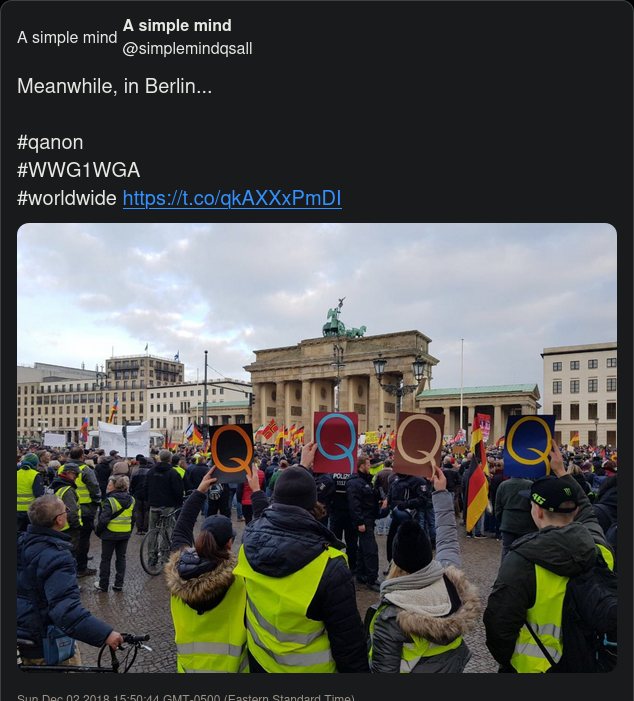Screen dimensions: 634x701
Task: Select the #worldwide hashtag
Action: tap(67, 198)
